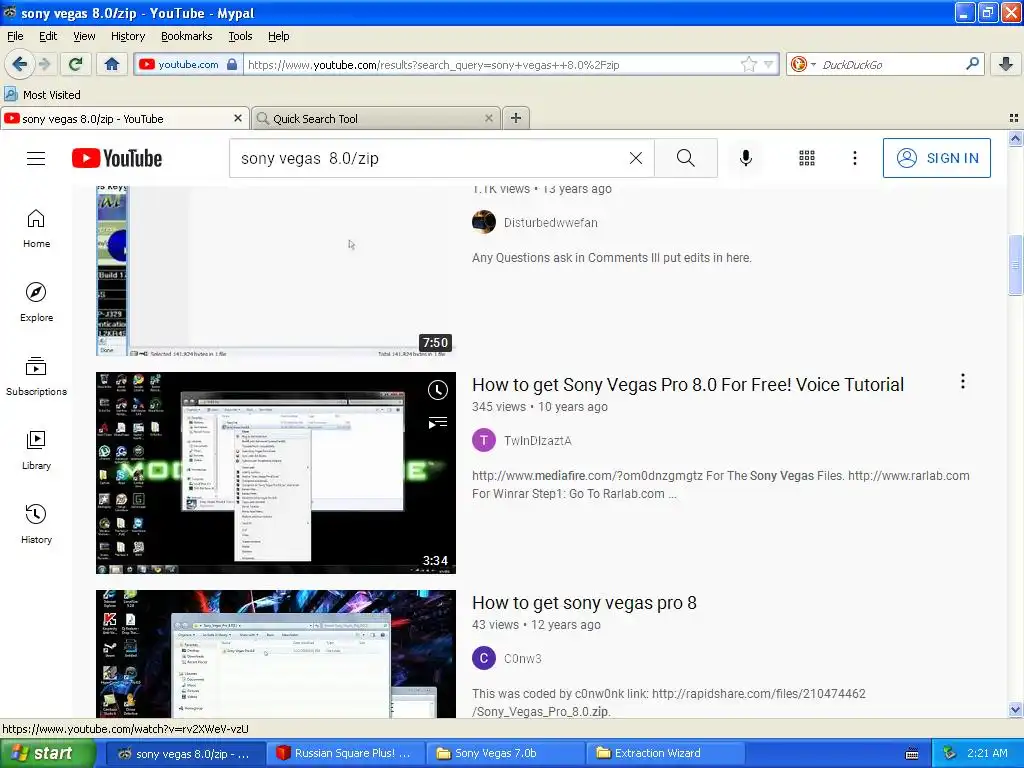Screen dimensions: 1024x768
Task: Open the Voice Tutorial video thumbnail
Action: [276, 473]
